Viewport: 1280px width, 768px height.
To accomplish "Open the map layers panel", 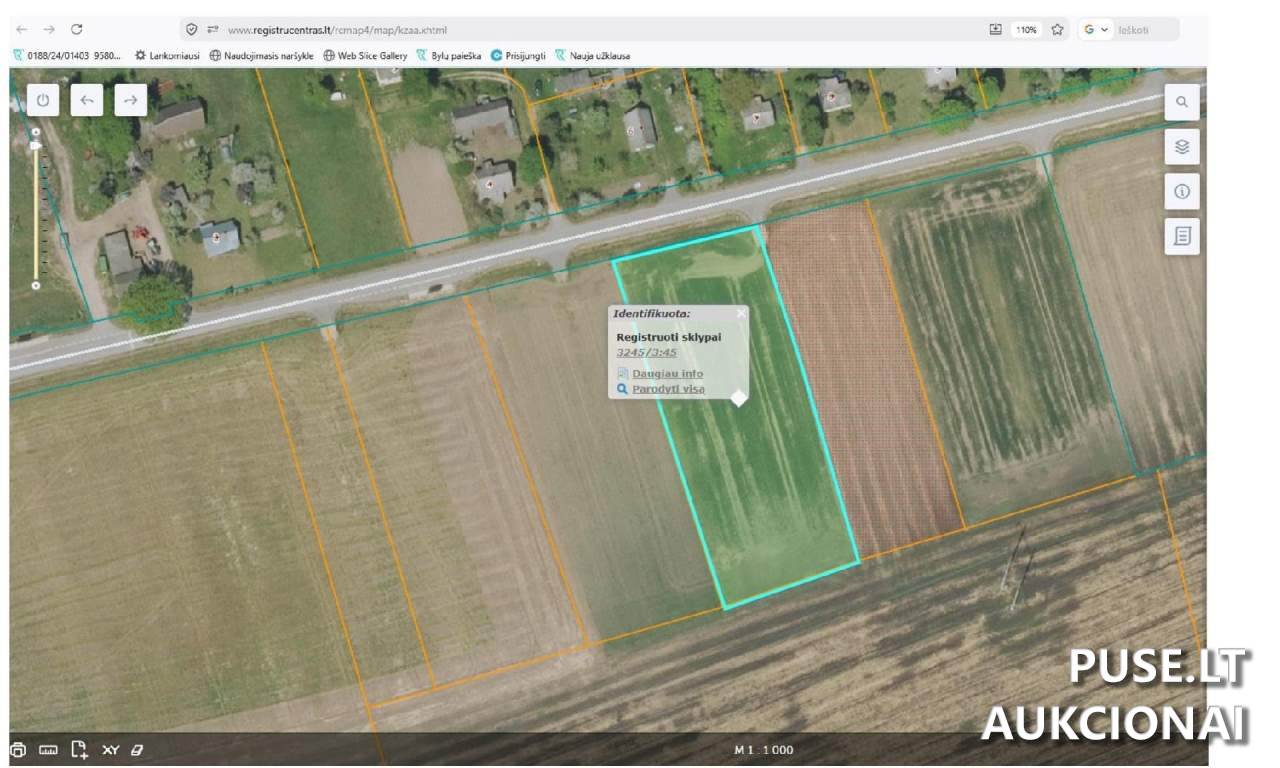I will tap(1182, 147).
